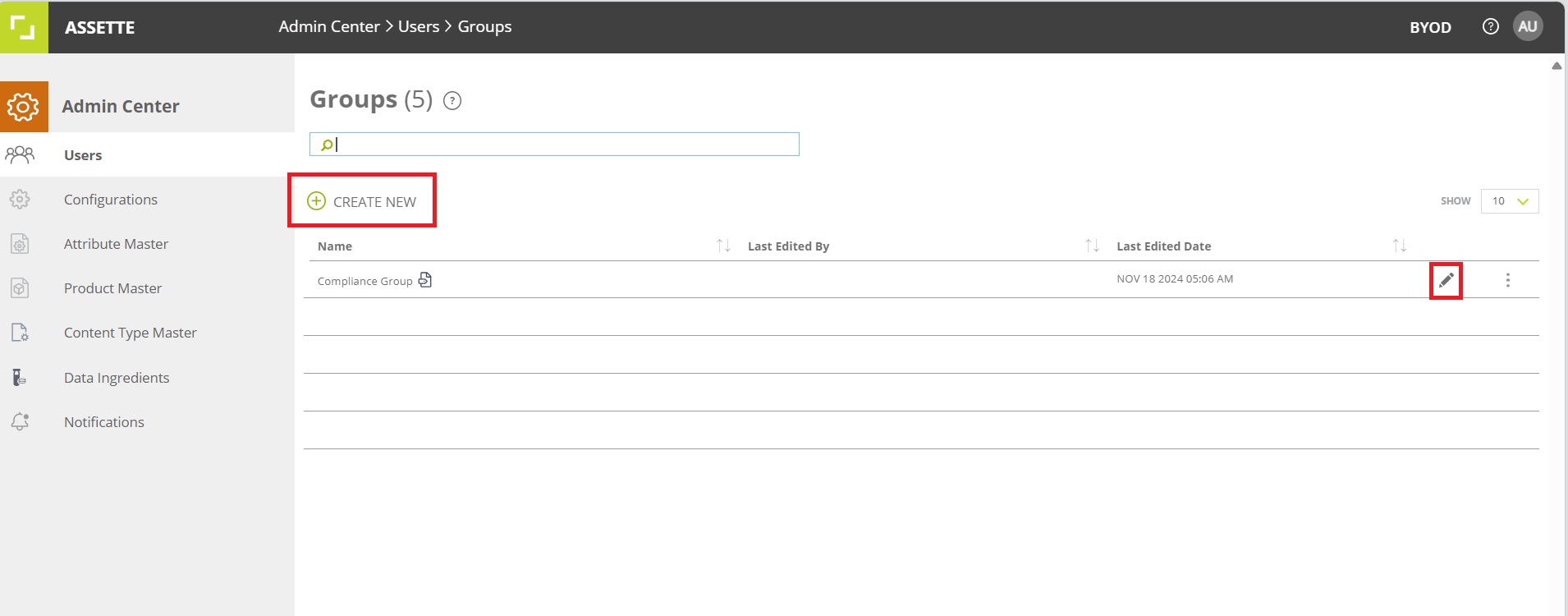Open the Admin Center gear icon
The image size is (1568, 616).
tap(24, 107)
